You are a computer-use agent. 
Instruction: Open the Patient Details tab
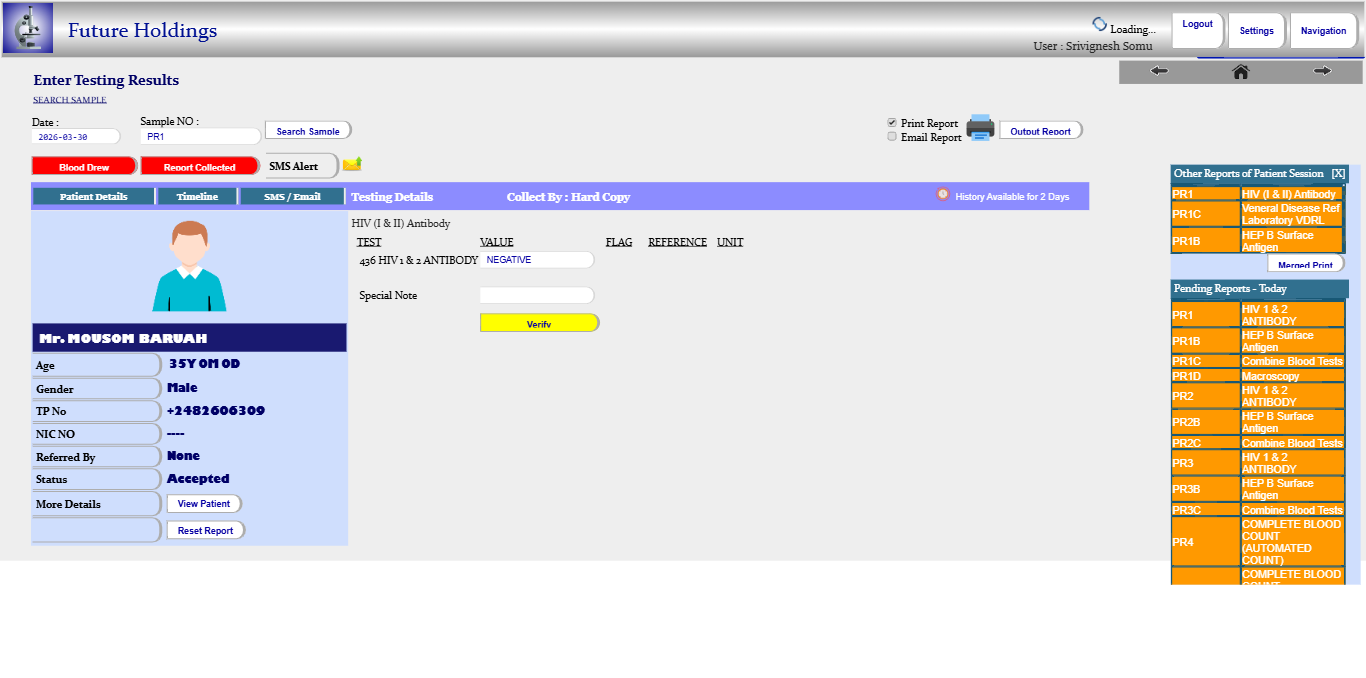(x=93, y=197)
